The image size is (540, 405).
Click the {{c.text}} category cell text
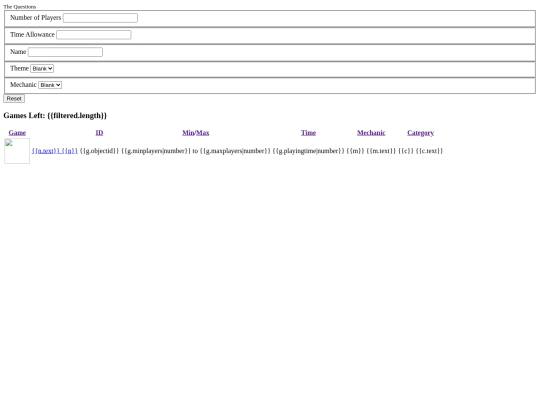[x=429, y=151]
